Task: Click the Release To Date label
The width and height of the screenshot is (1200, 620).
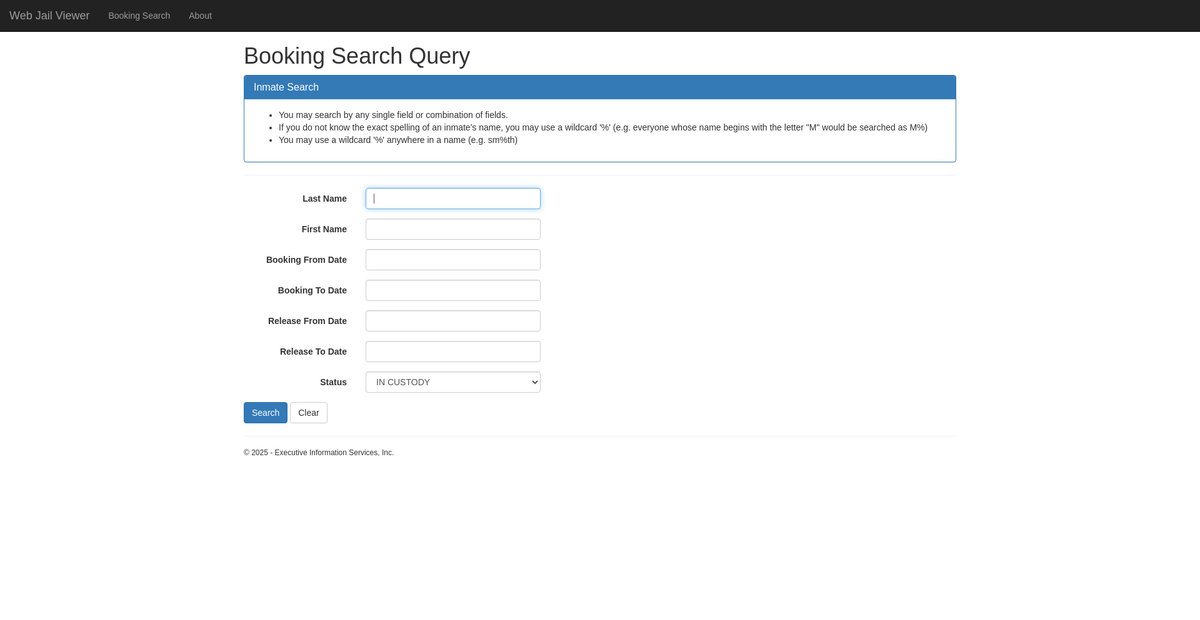Action: [x=313, y=351]
